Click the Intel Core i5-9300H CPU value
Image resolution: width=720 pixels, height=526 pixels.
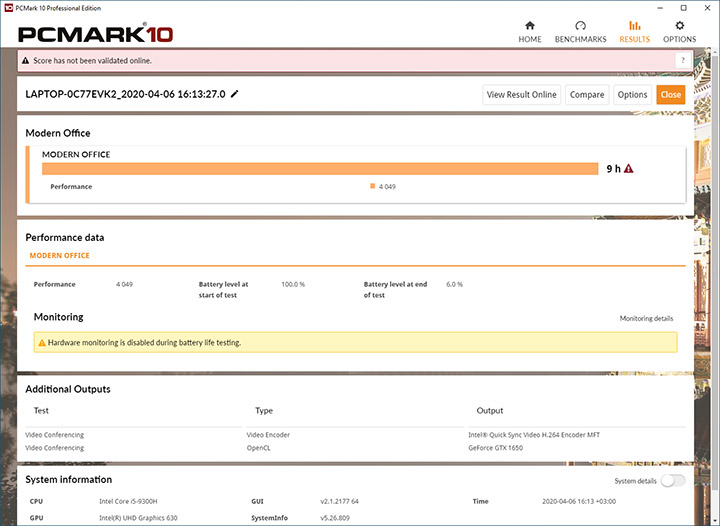pyautogui.click(x=128, y=501)
